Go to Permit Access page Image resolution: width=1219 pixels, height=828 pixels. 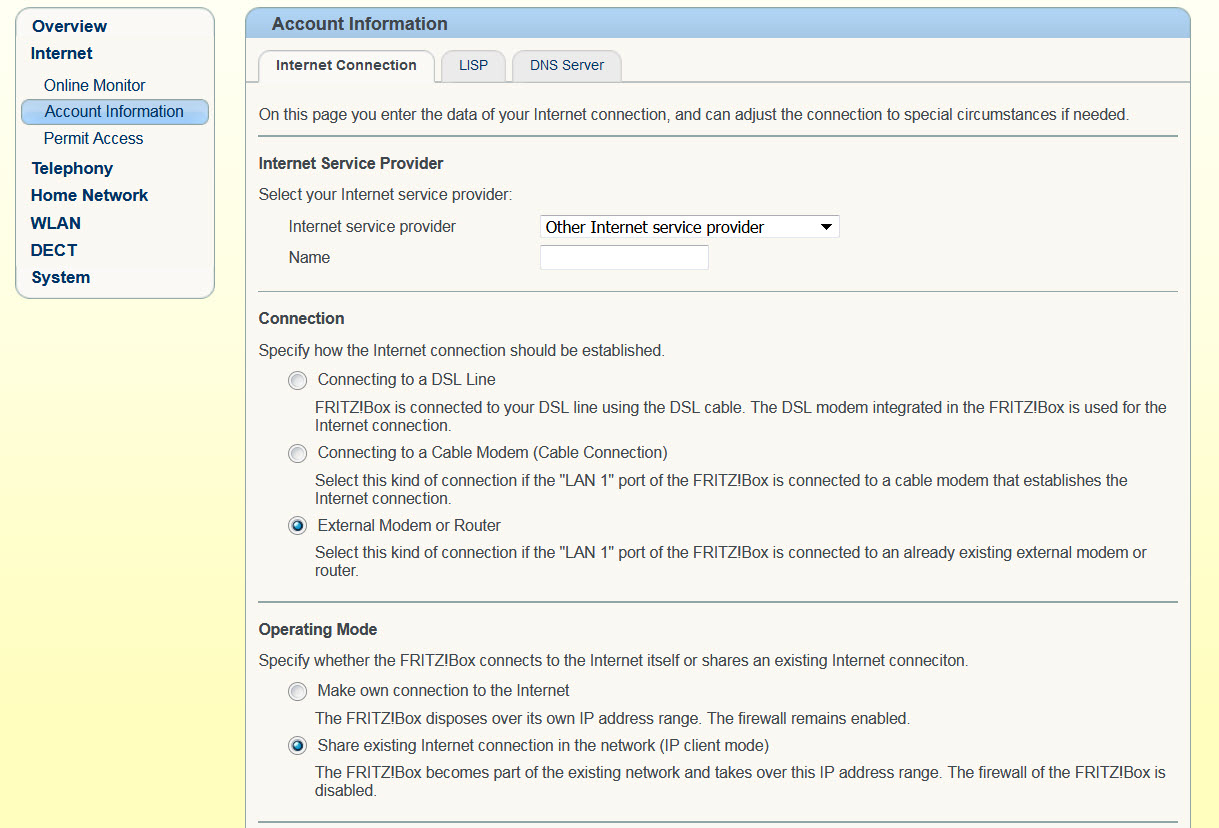pyautogui.click(x=93, y=139)
